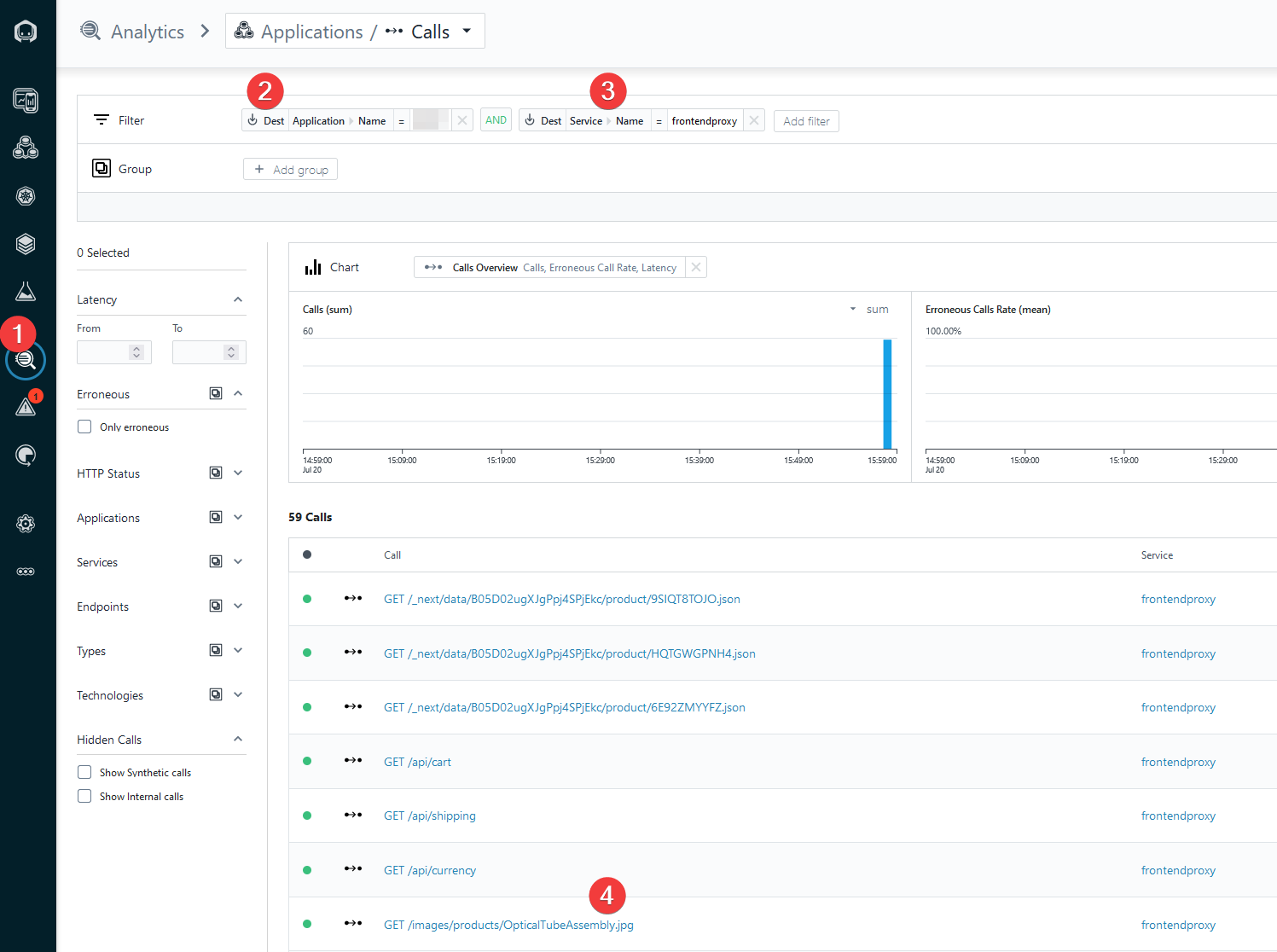
Task: Toggle the AND operator button
Action: [496, 120]
